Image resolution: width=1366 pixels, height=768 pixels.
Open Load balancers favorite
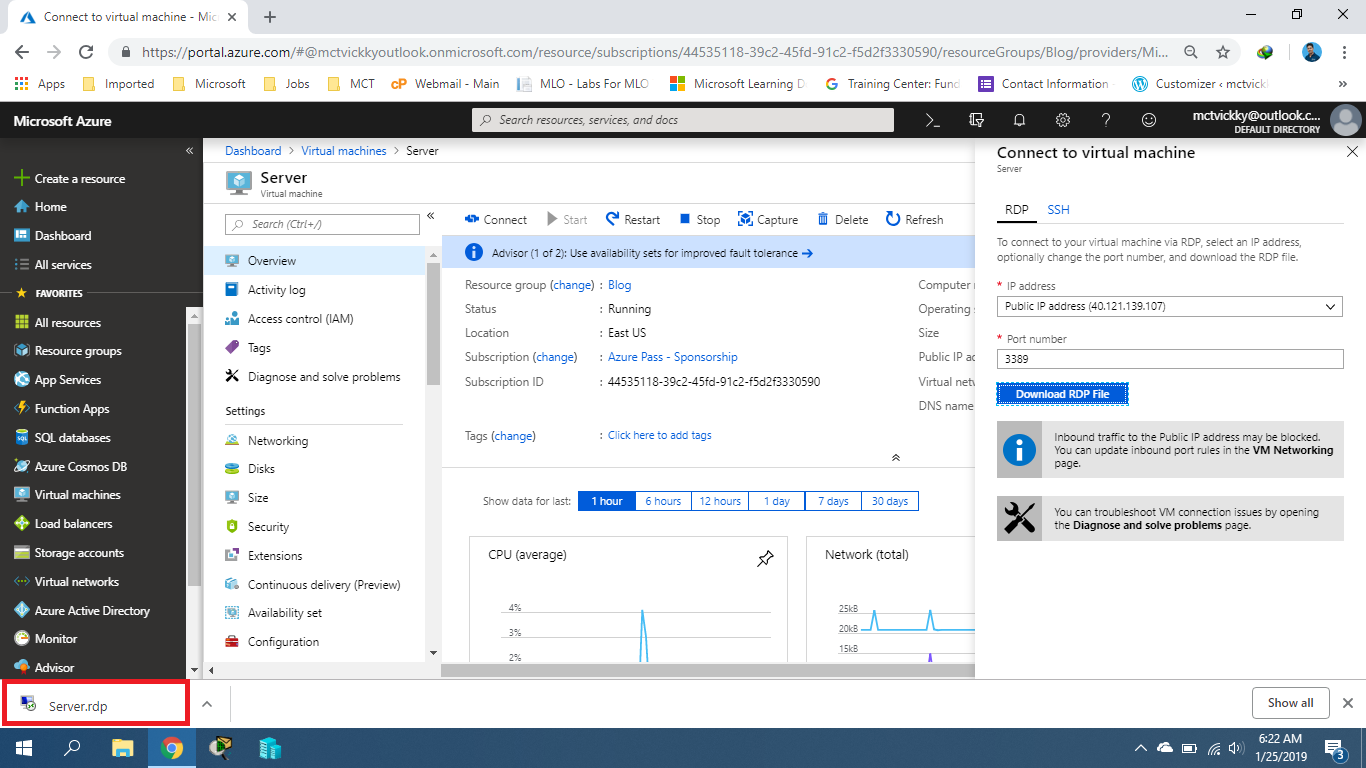tap(63, 524)
